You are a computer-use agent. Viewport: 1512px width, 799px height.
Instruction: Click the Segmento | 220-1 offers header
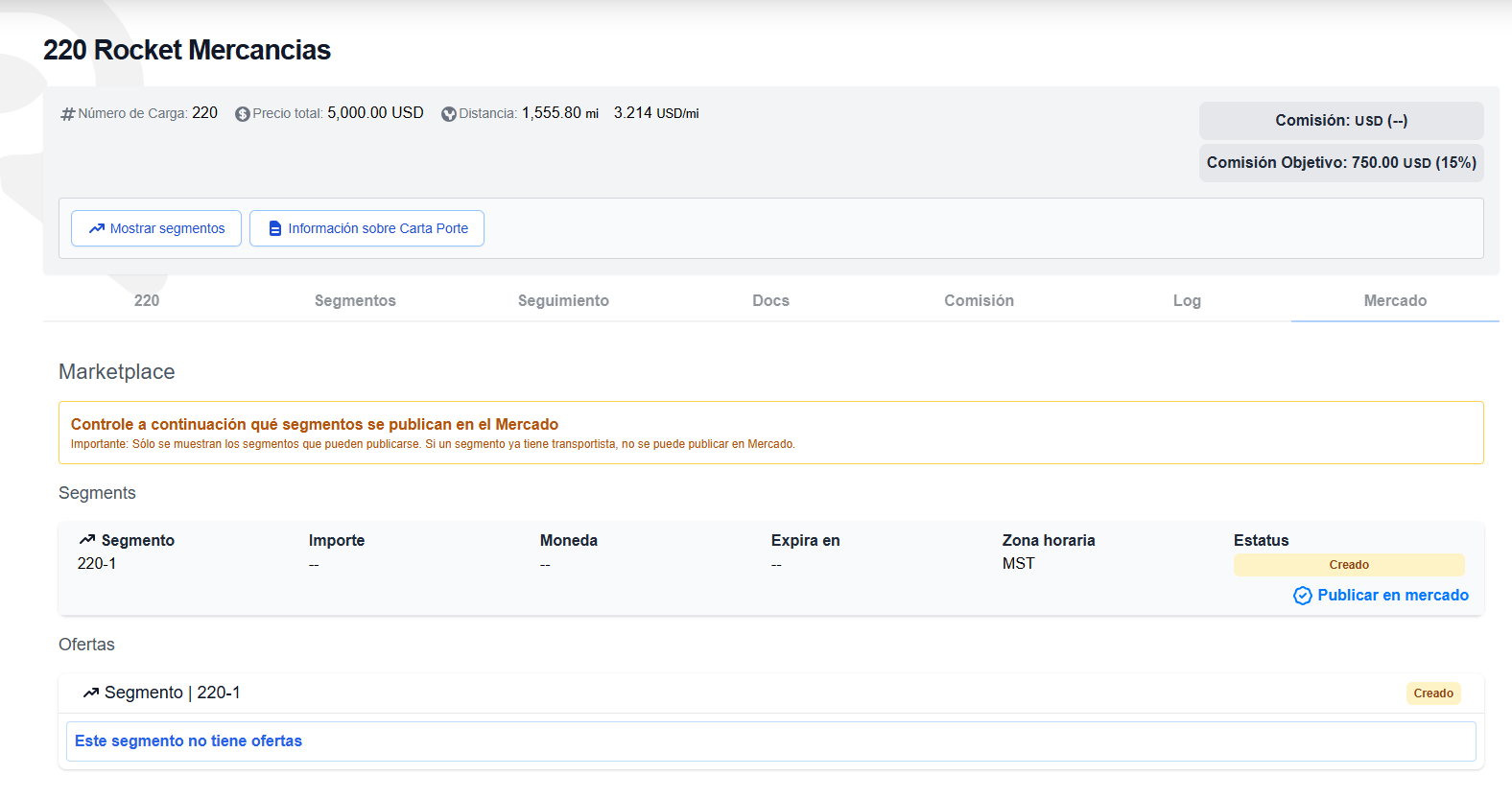pos(173,693)
